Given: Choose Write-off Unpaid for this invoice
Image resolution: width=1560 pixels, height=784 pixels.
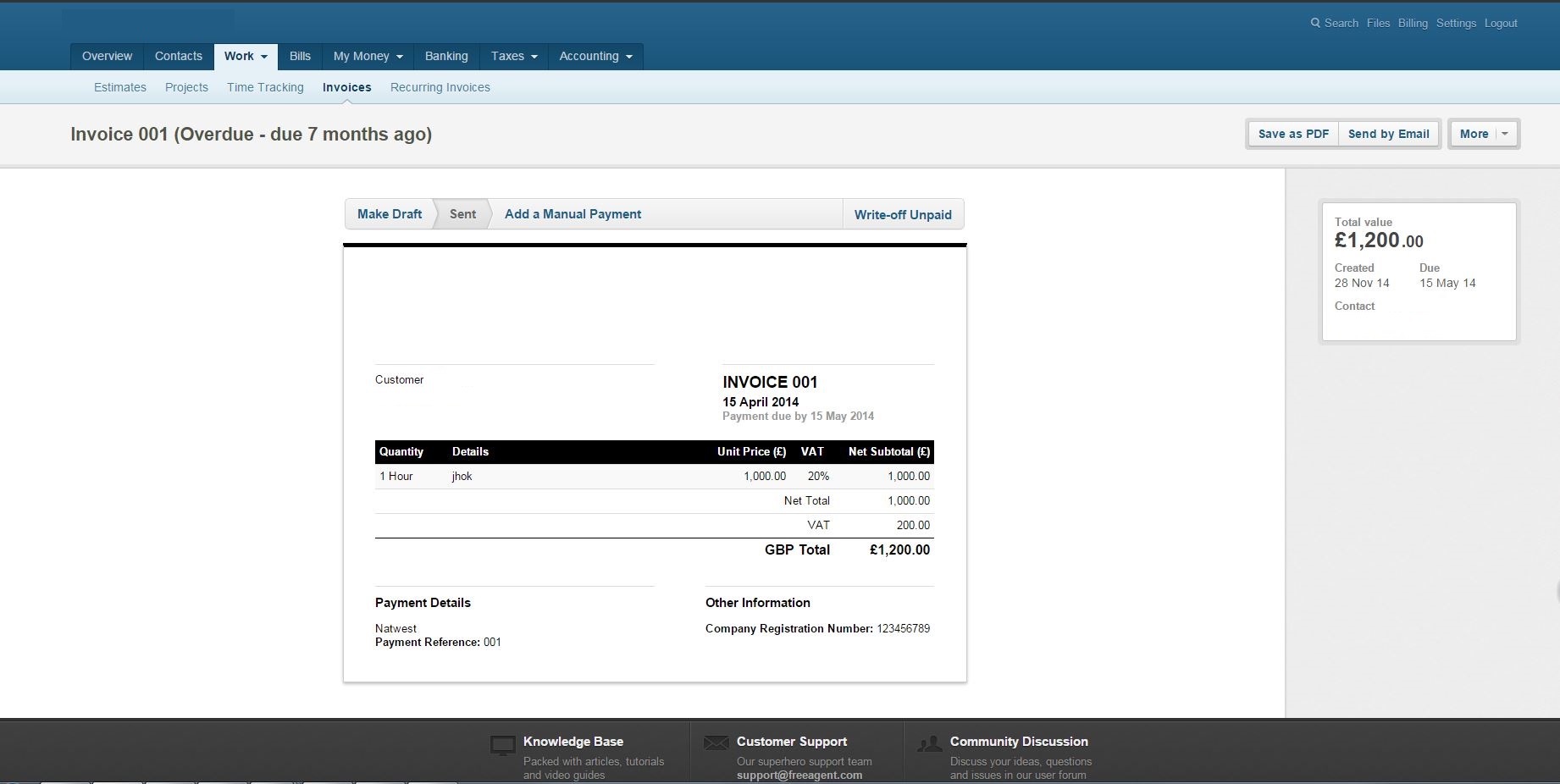Looking at the screenshot, I should [x=903, y=214].
